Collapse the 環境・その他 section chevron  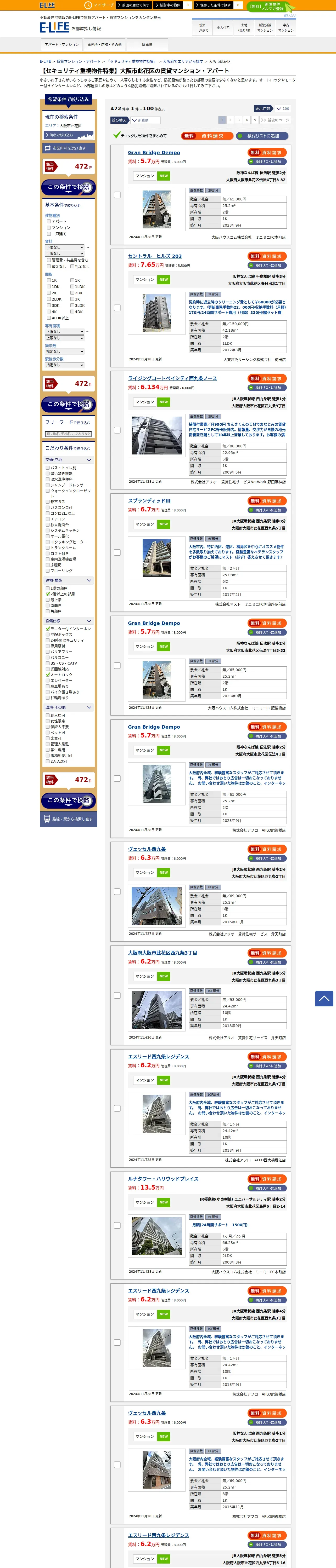(89, 707)
